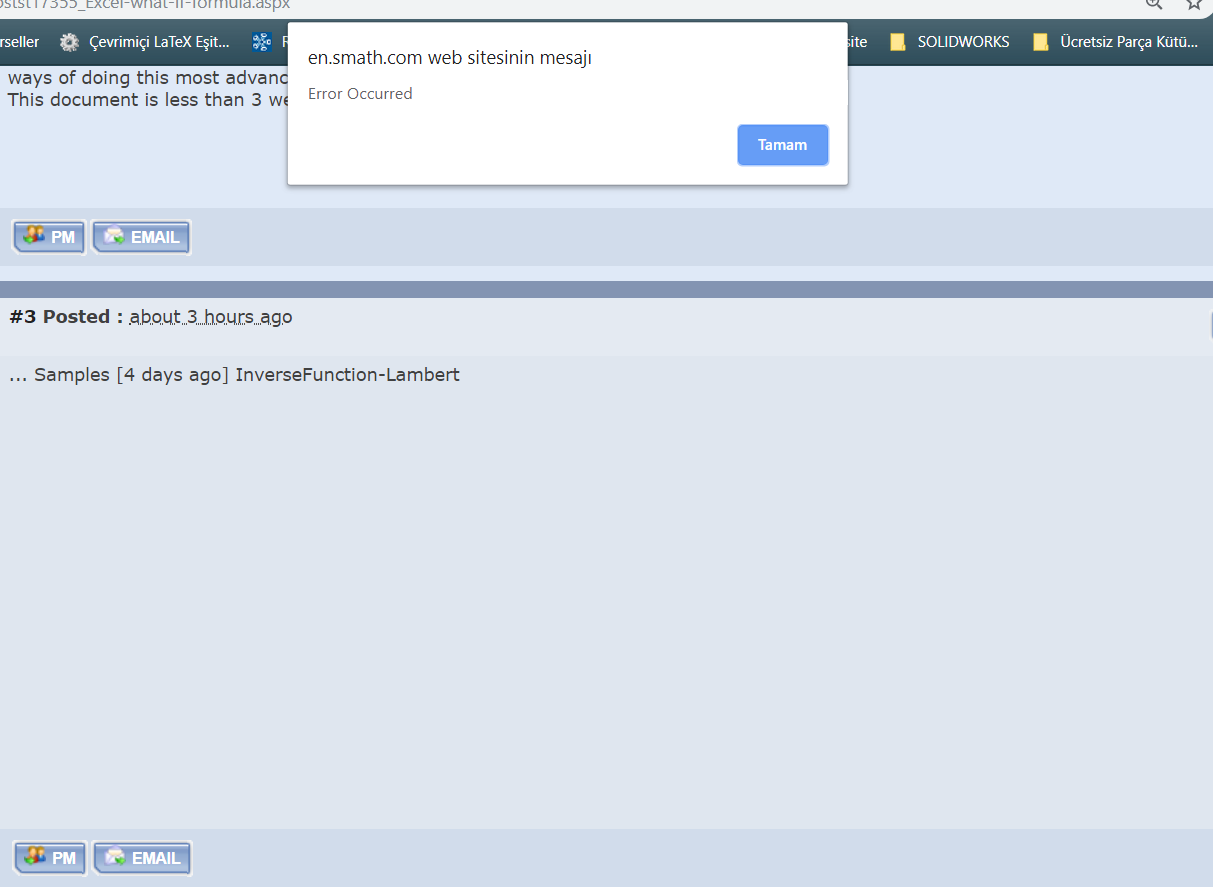
Task: Click the blue snowflake bookmark icon
Action: 262,42
